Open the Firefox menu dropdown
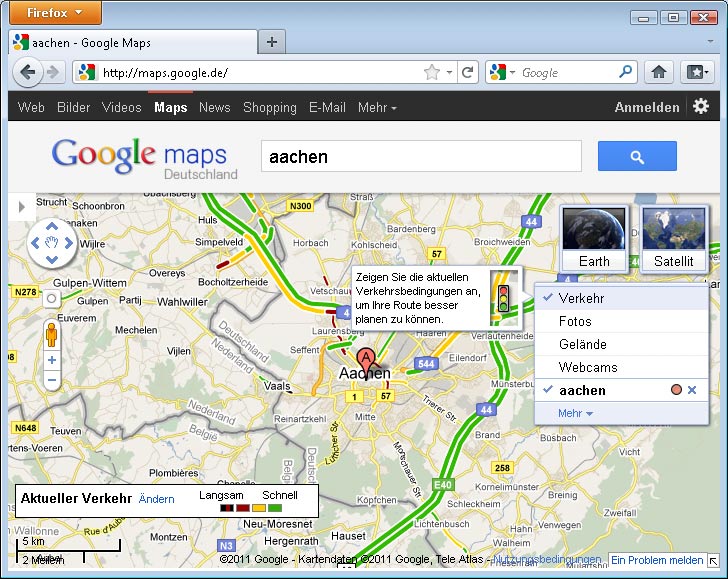728x579 pixels. pyautogui.click(x=55, y=13)
